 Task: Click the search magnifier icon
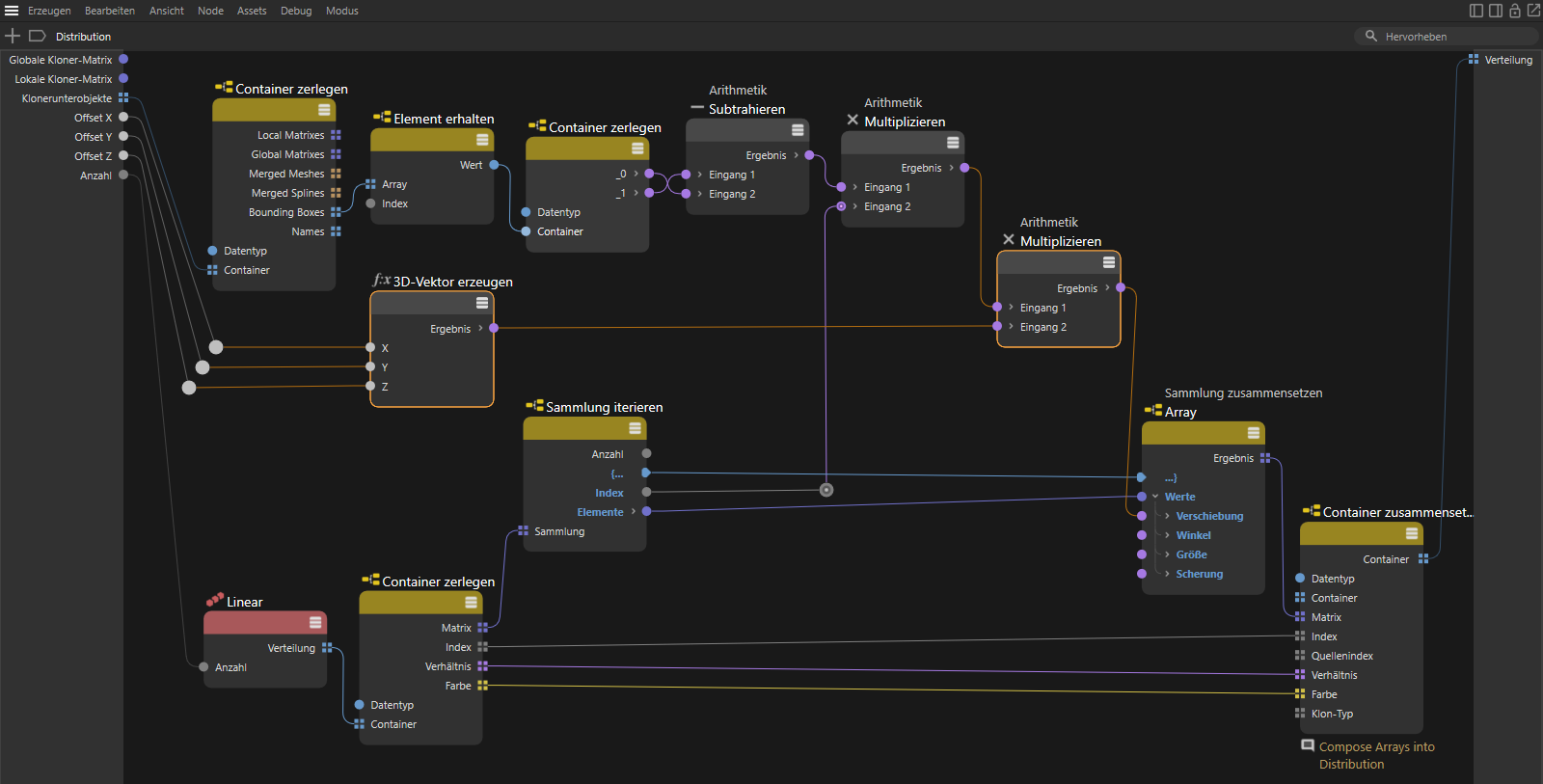point(1370,36)
